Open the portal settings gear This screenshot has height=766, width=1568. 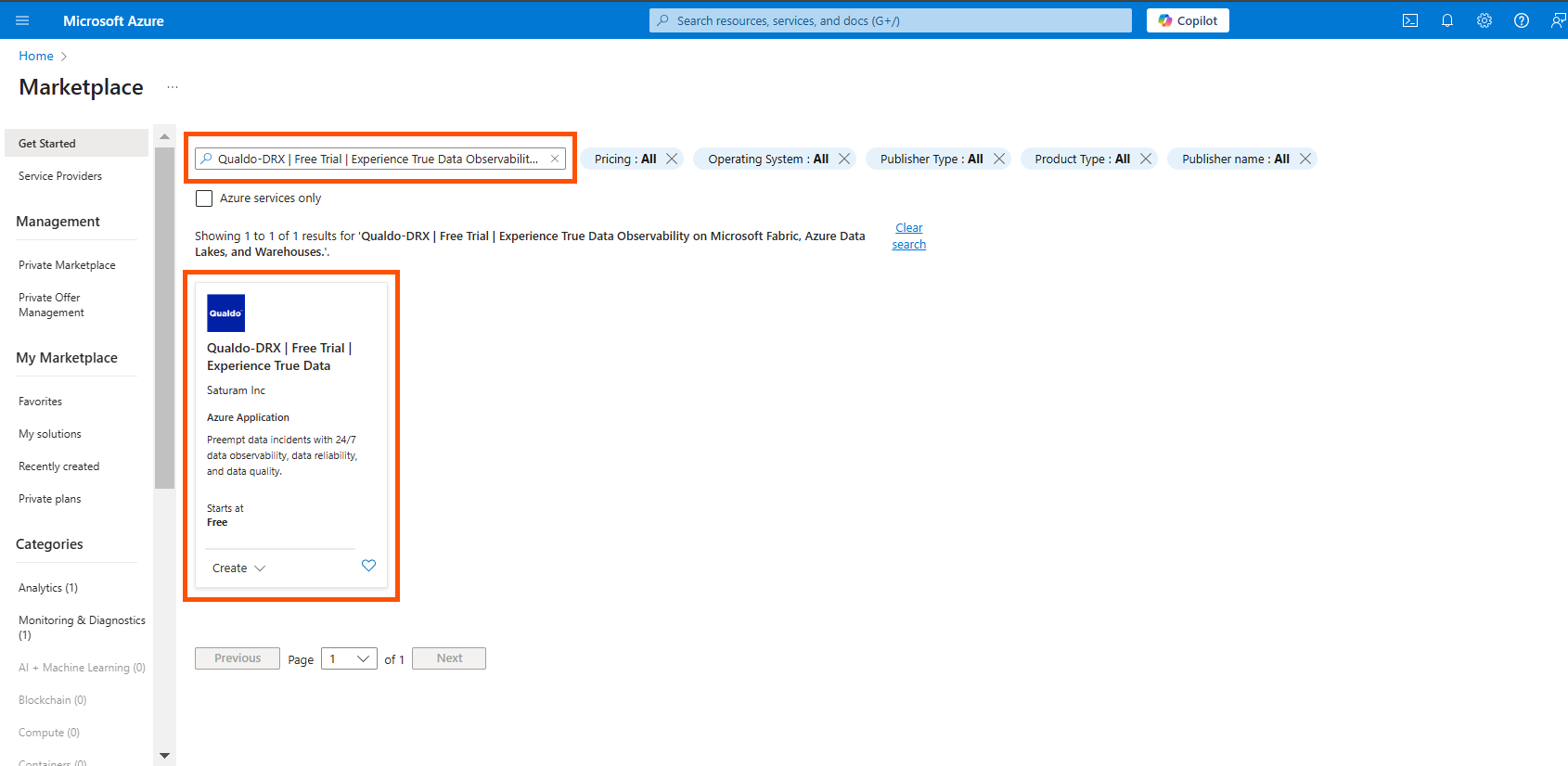[x=1484, y=20]
